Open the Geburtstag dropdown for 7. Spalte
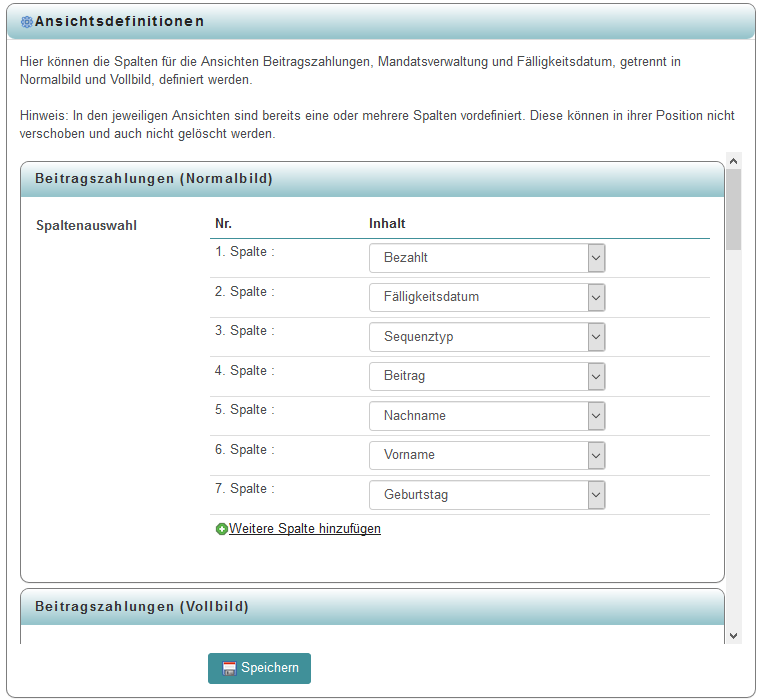Image resolution: width=762 pixels, height=700 pixels. coord(487,495)
